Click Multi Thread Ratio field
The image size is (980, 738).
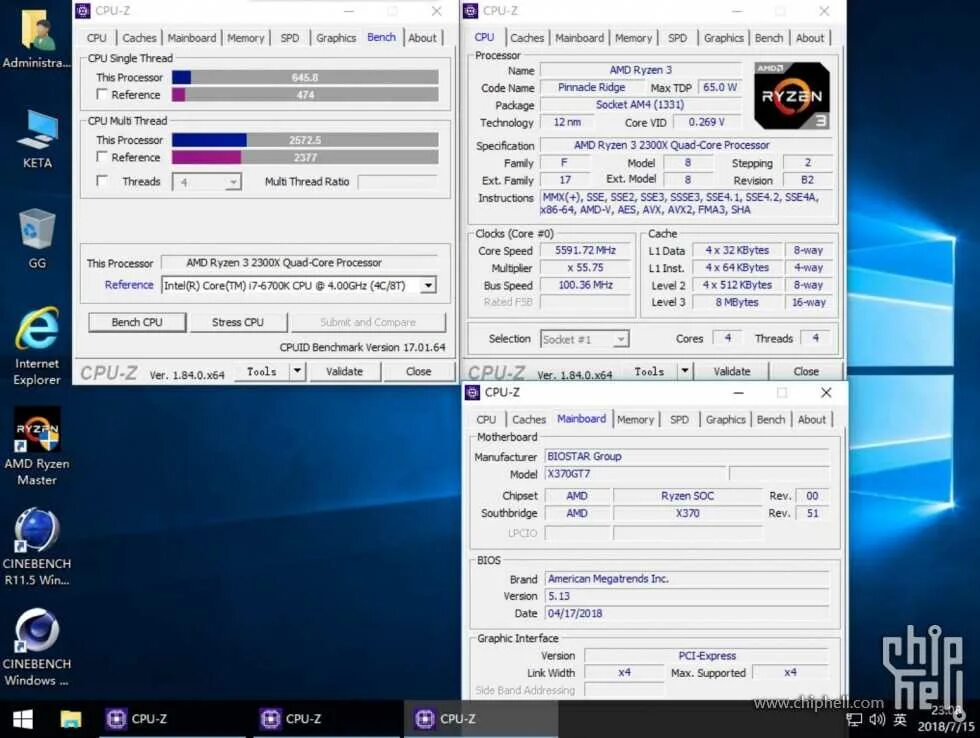398,182
